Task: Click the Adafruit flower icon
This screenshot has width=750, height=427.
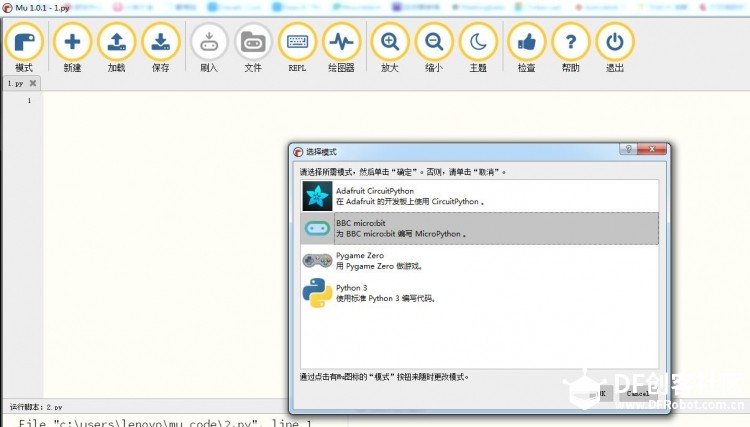Action: pos(317,196)
